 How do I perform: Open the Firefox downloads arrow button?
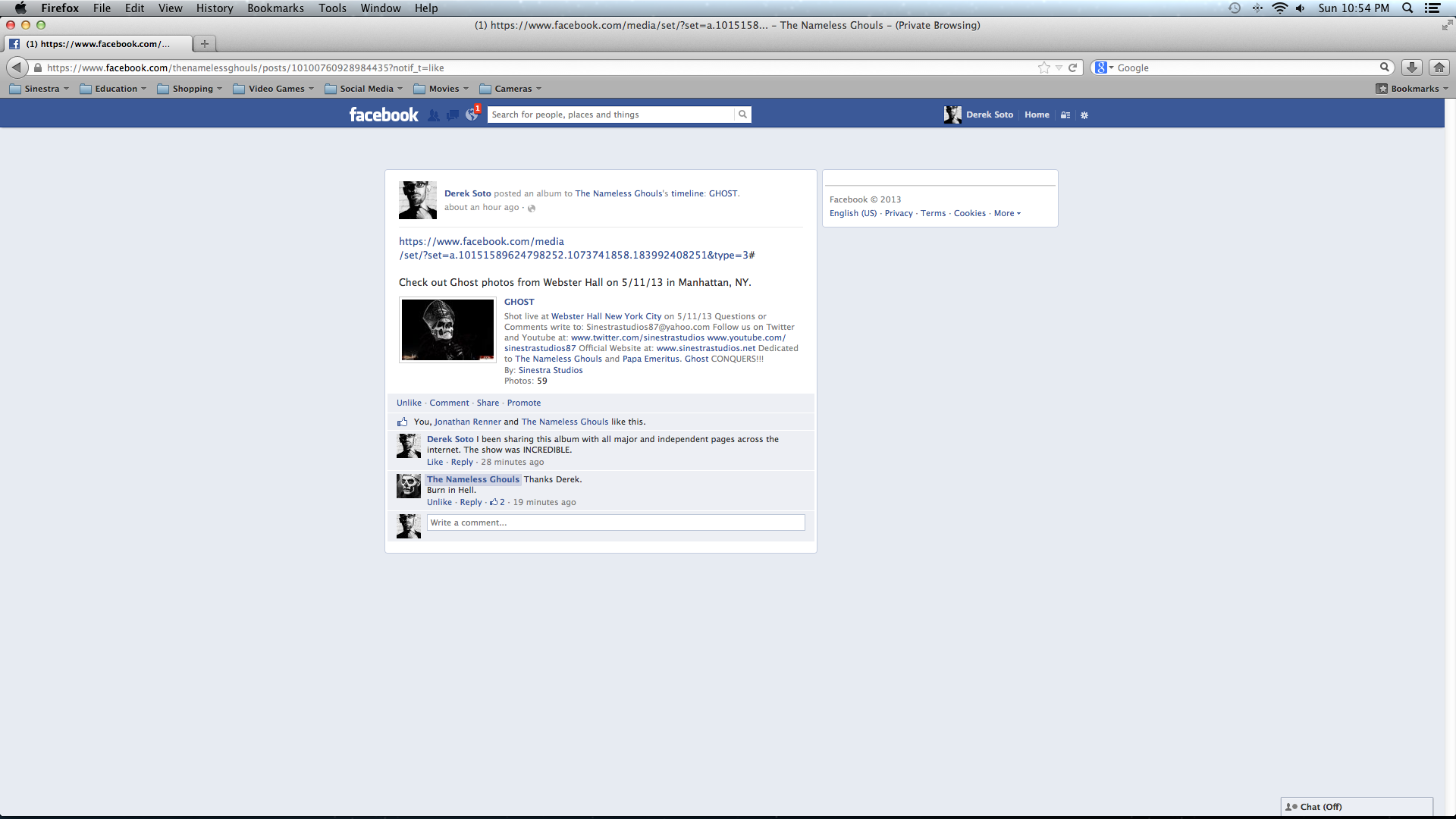pos(1411,67)
